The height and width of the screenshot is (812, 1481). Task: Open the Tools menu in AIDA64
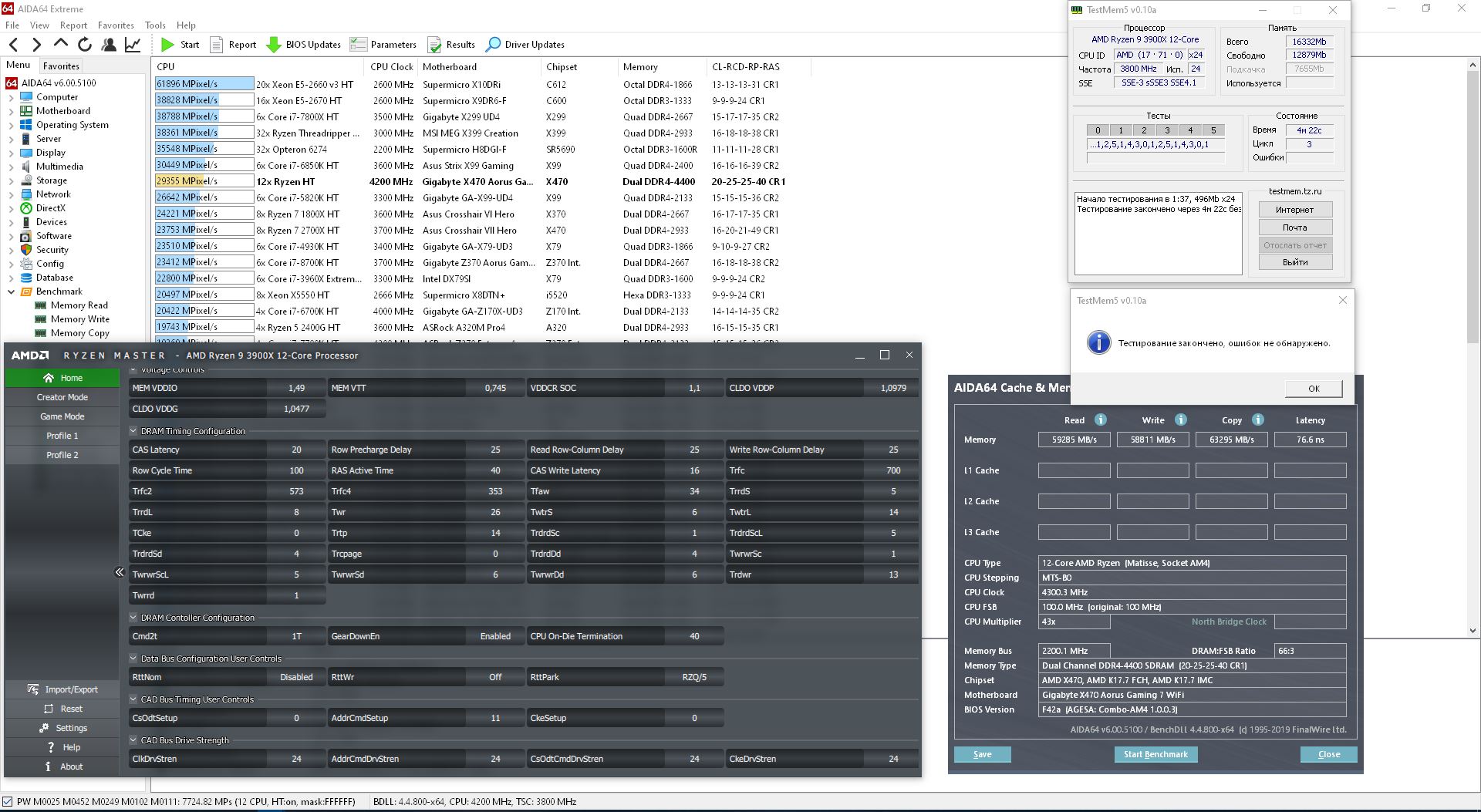coord(155,25)
